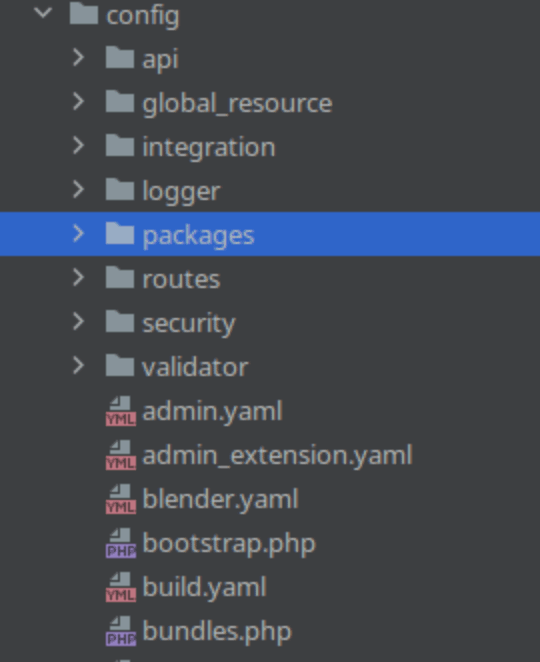Click the config folder icon
The height and width of the screenshot is (662, 540).
(x=84, y=14)
